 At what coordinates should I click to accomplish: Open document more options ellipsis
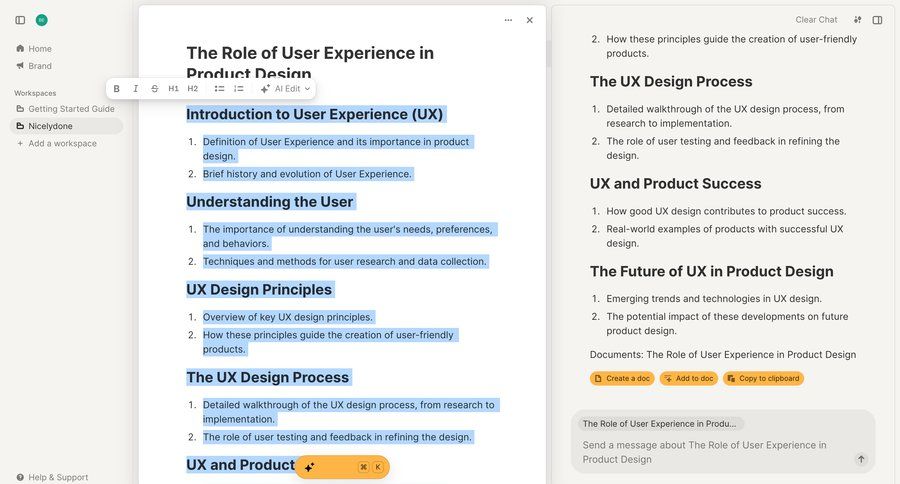[x=508, y=20]
